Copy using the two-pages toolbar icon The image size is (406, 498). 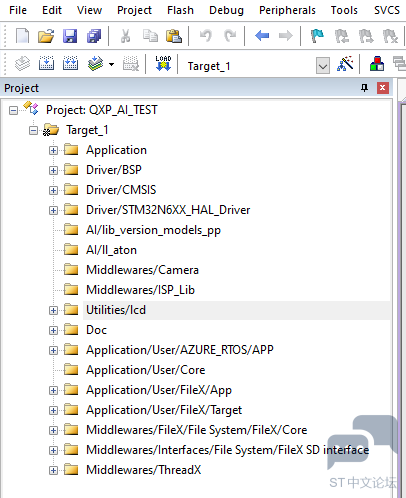coord(150,36)
